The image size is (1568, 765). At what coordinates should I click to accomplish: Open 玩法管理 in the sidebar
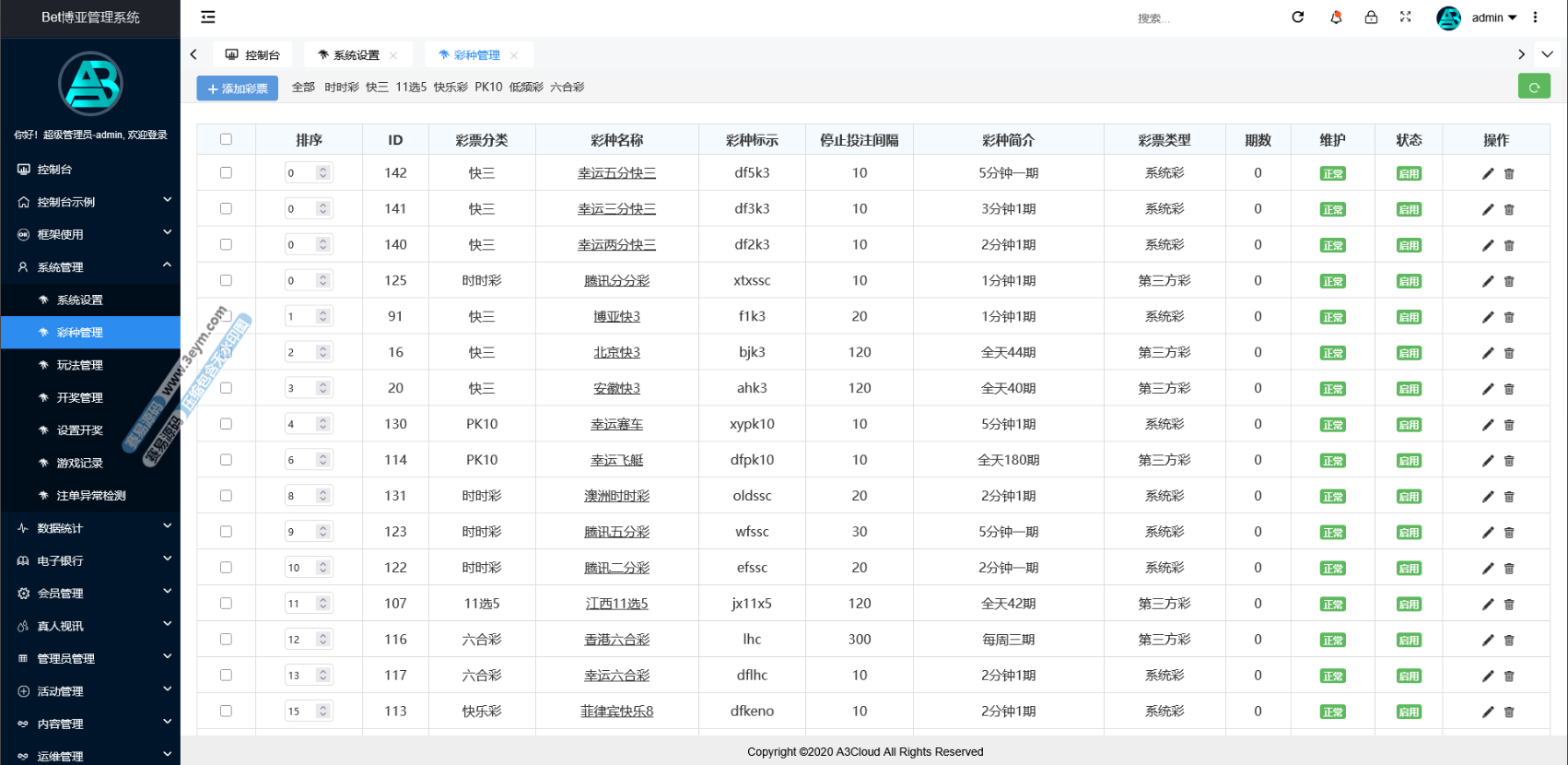click(80, 365)
